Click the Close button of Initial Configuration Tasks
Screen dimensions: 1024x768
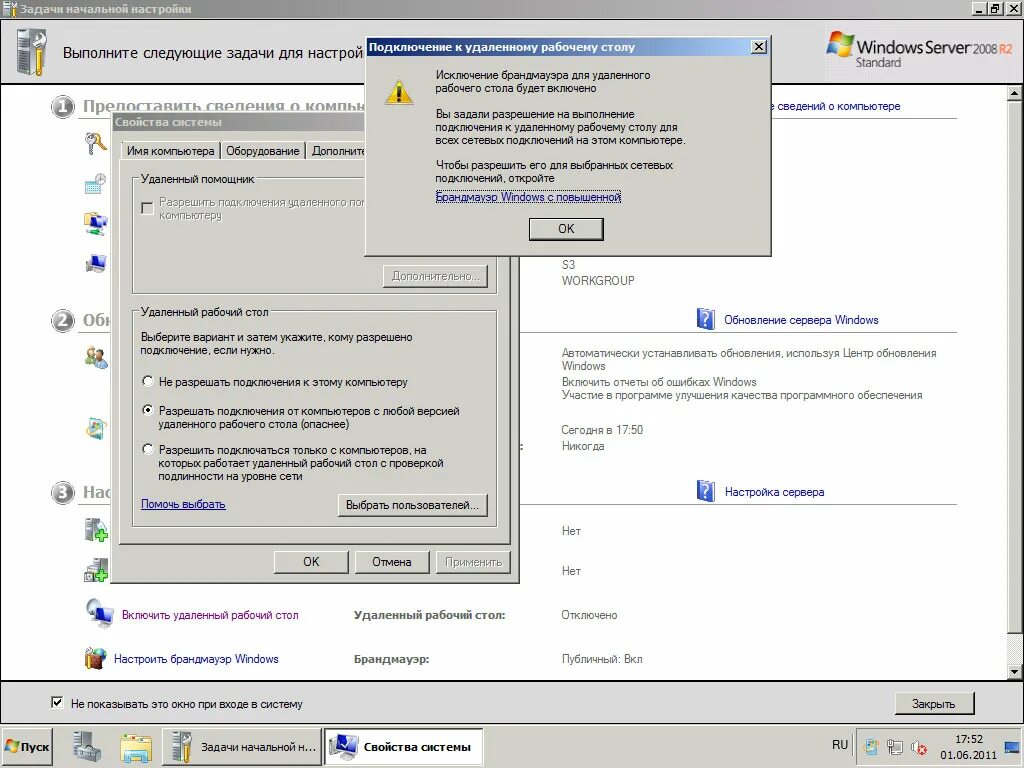933,703
